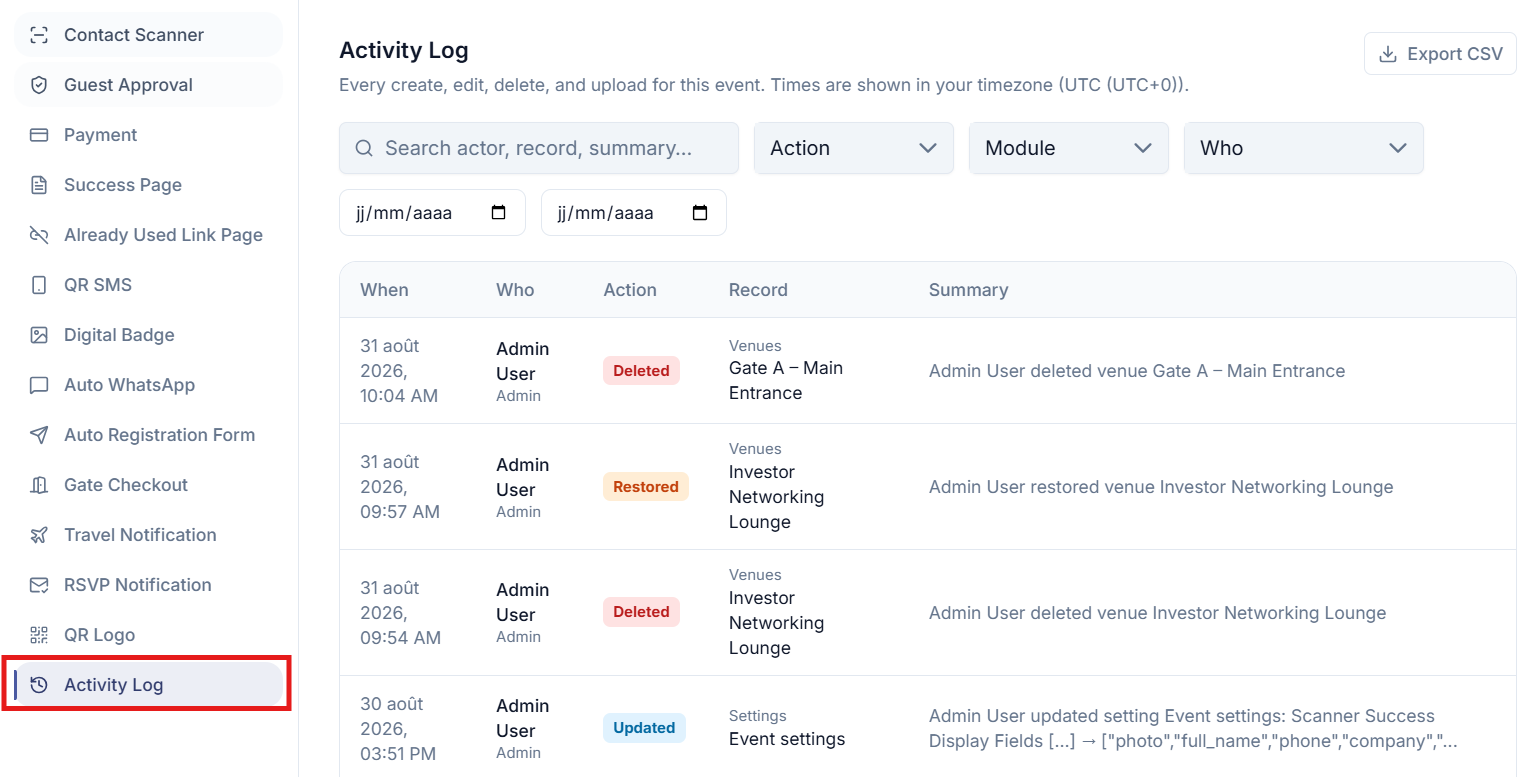Click the Travel Notification plane icon
This screenshot has height=777, width=1533.
coord(39,535)
